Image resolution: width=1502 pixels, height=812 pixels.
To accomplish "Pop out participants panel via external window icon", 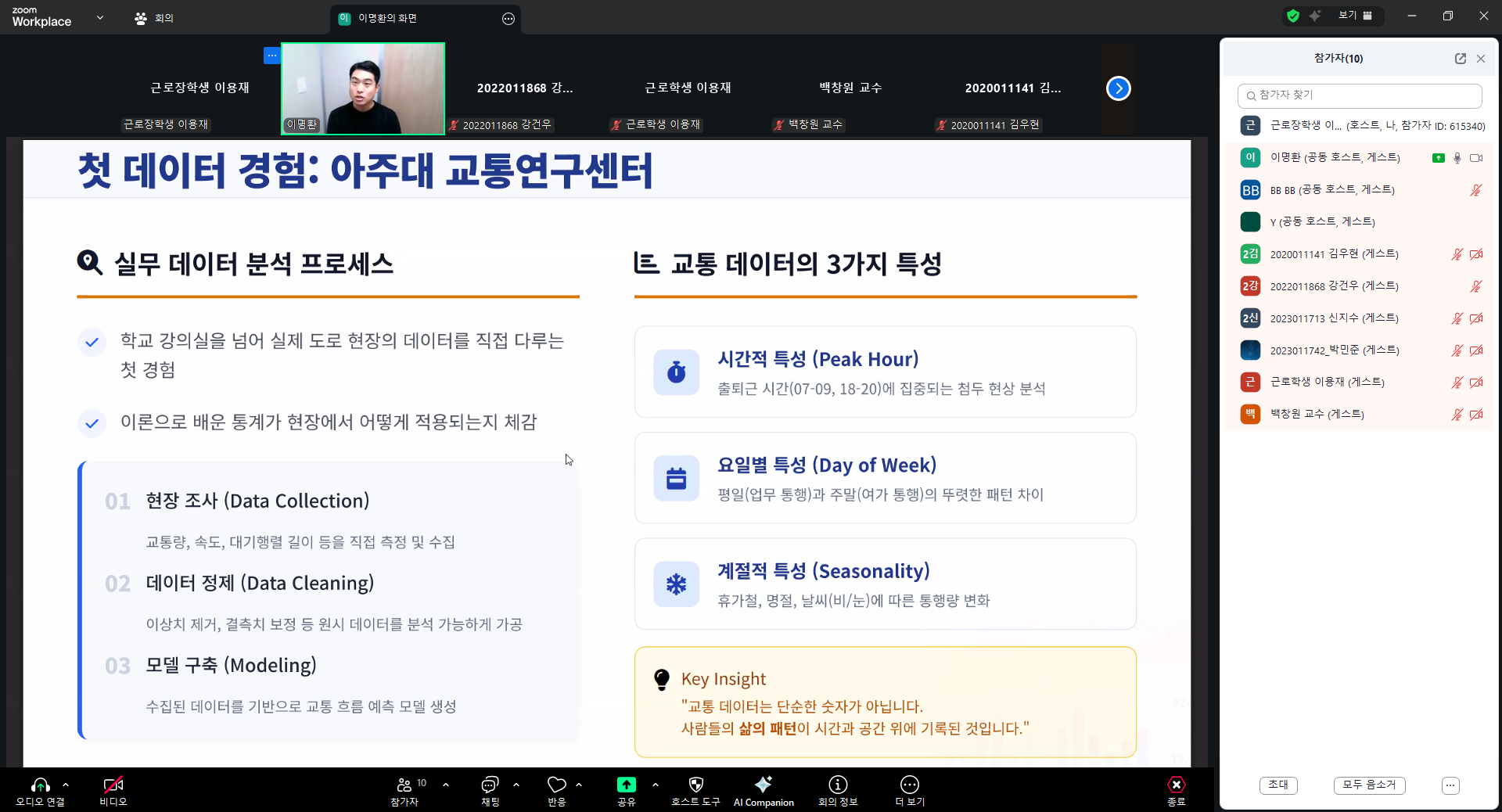I will pos(1460,59).
